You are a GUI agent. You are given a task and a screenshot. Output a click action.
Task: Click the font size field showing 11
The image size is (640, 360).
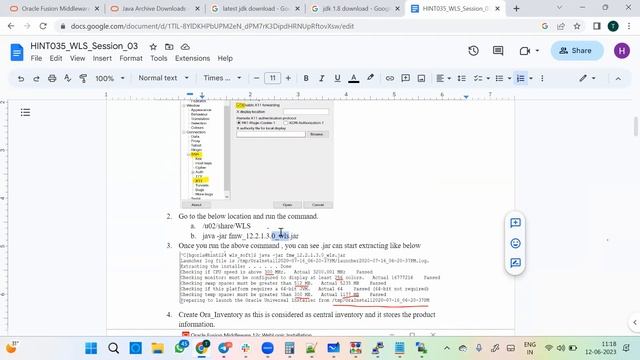[272, 78]
